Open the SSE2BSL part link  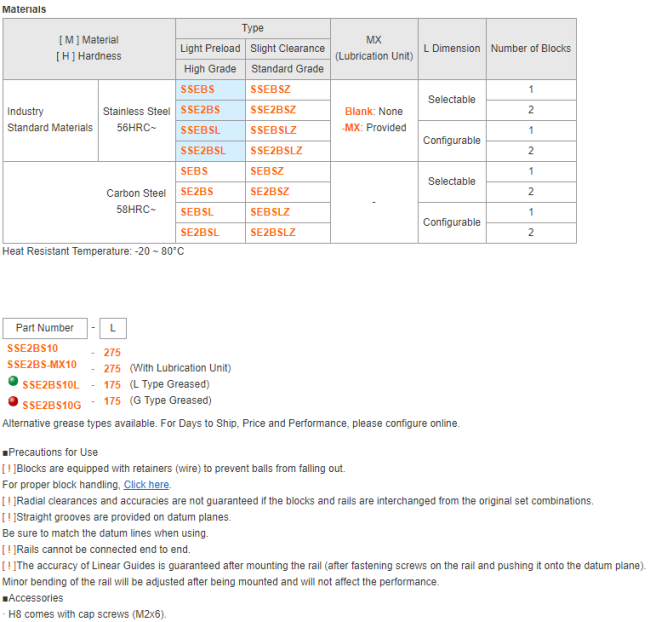pos(203,150)
